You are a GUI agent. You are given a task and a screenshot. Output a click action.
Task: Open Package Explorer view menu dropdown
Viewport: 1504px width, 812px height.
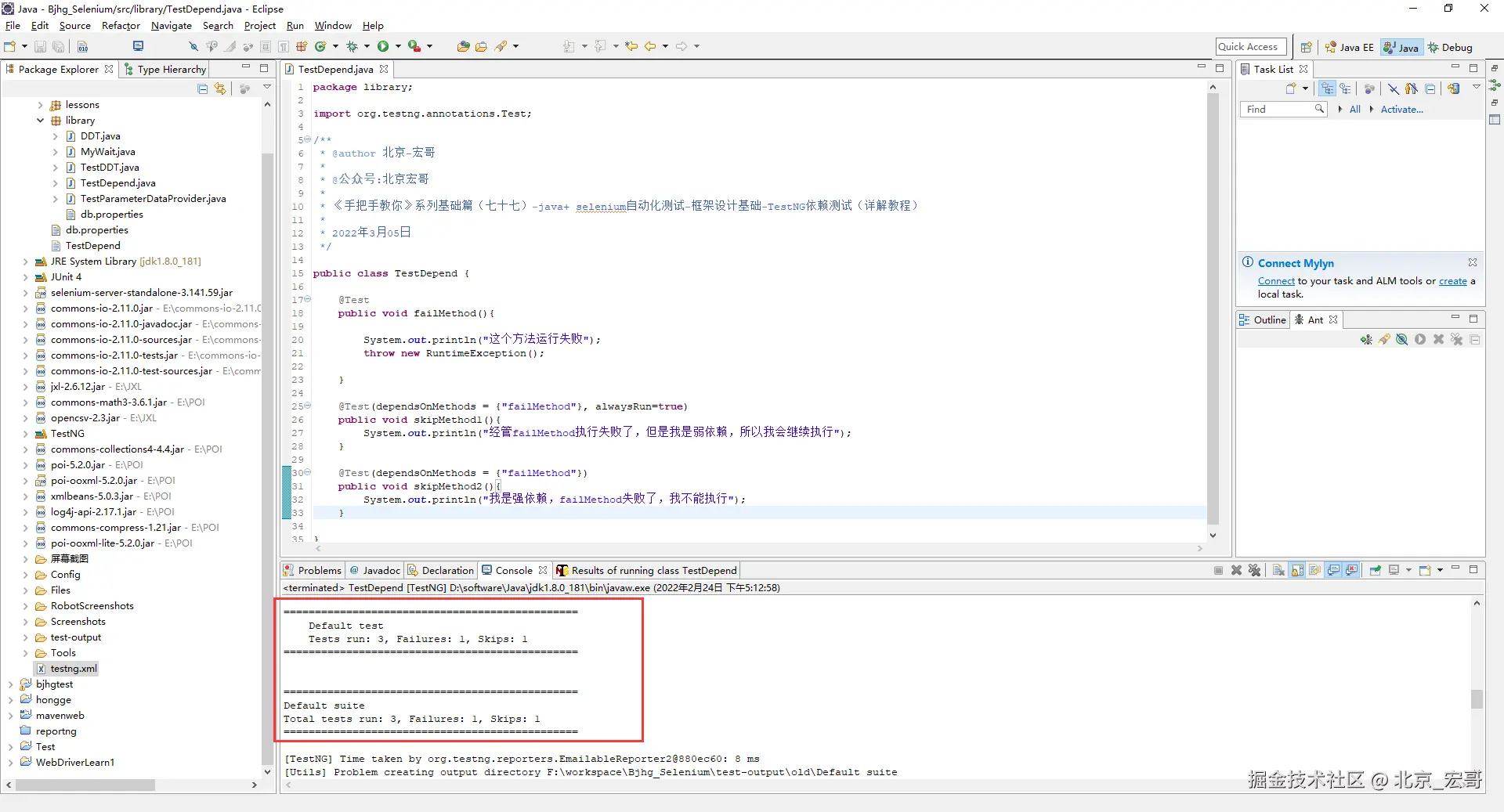point(267,88)
